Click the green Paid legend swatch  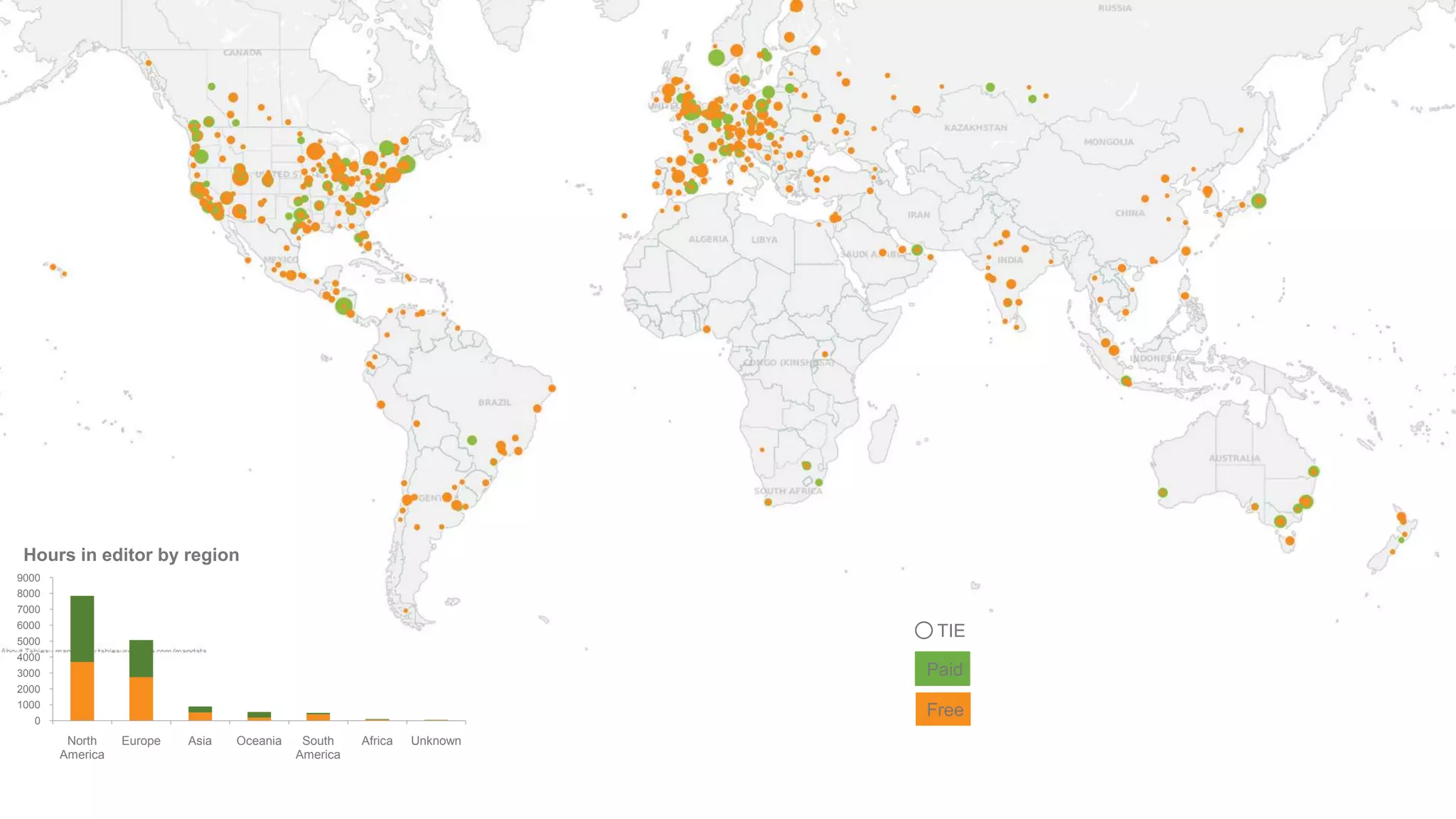coord(942,669)
